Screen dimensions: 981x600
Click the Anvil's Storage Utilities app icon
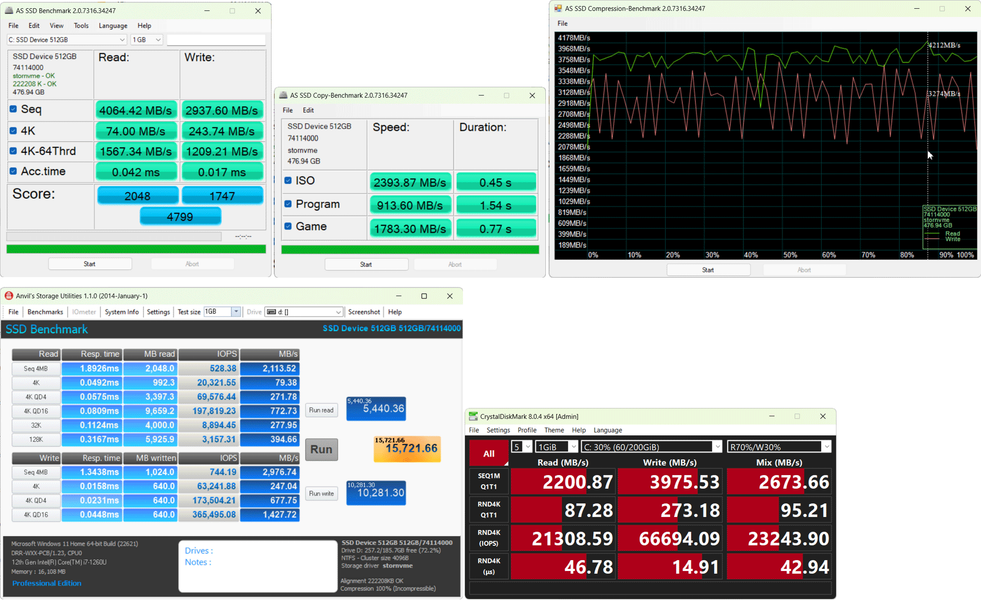(9, 296)
